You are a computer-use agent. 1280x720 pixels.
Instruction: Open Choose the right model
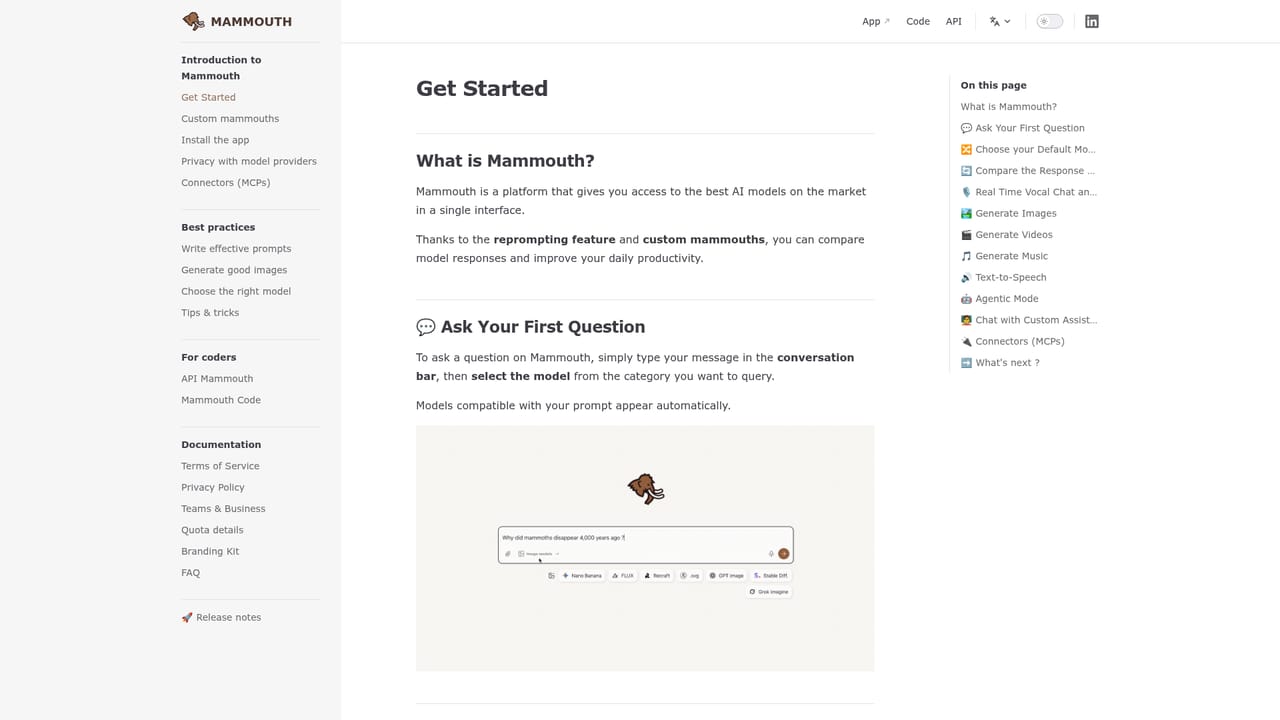tap(236, 291)
